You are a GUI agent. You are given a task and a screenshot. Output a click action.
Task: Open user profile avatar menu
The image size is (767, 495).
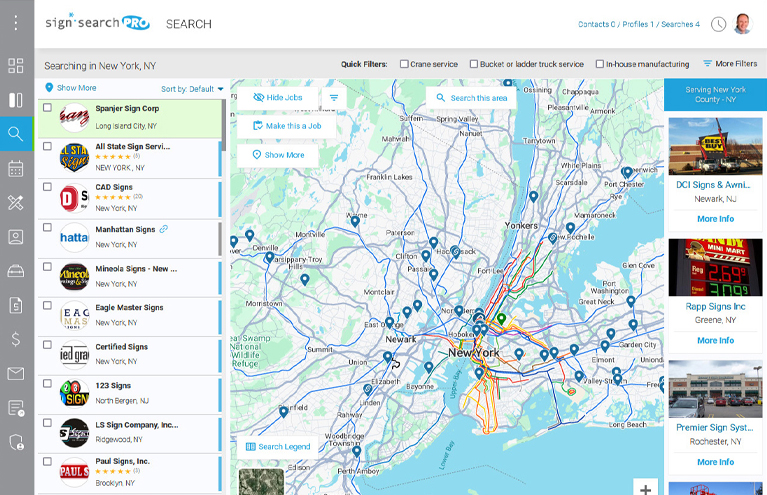point(743,23)
